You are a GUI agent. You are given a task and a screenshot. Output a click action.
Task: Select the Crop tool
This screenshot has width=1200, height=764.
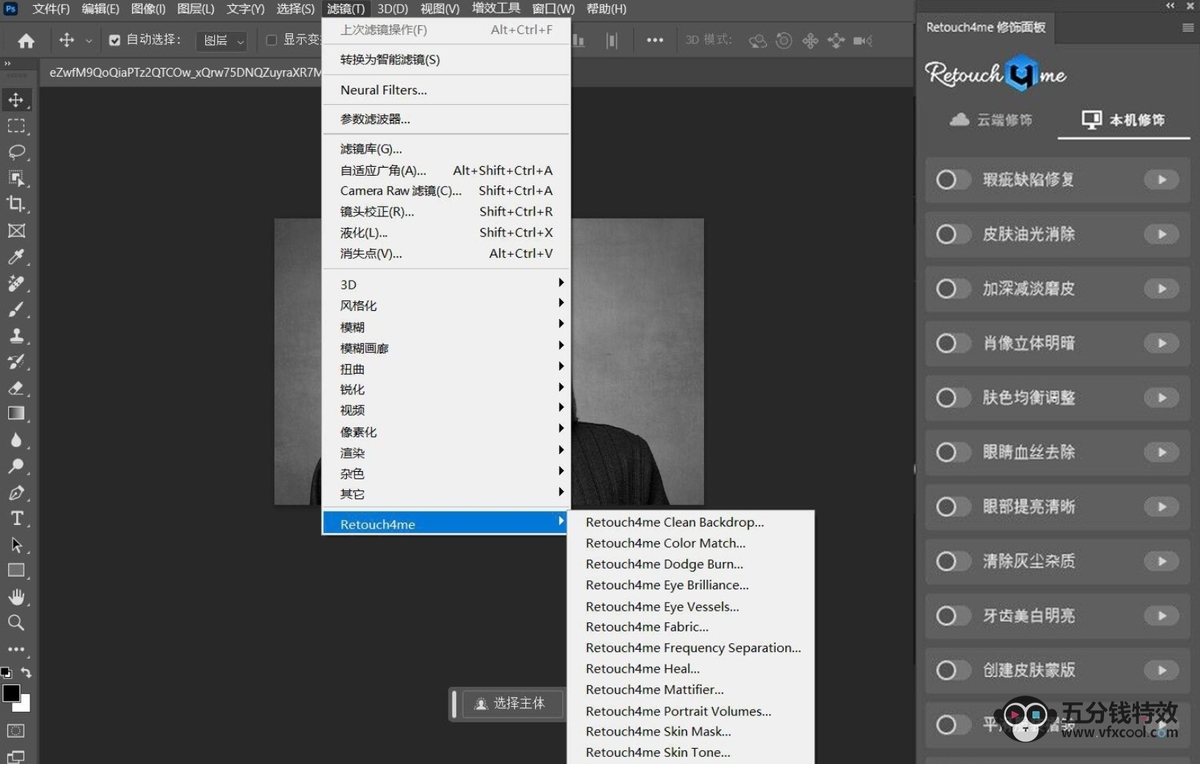[17, 204]
